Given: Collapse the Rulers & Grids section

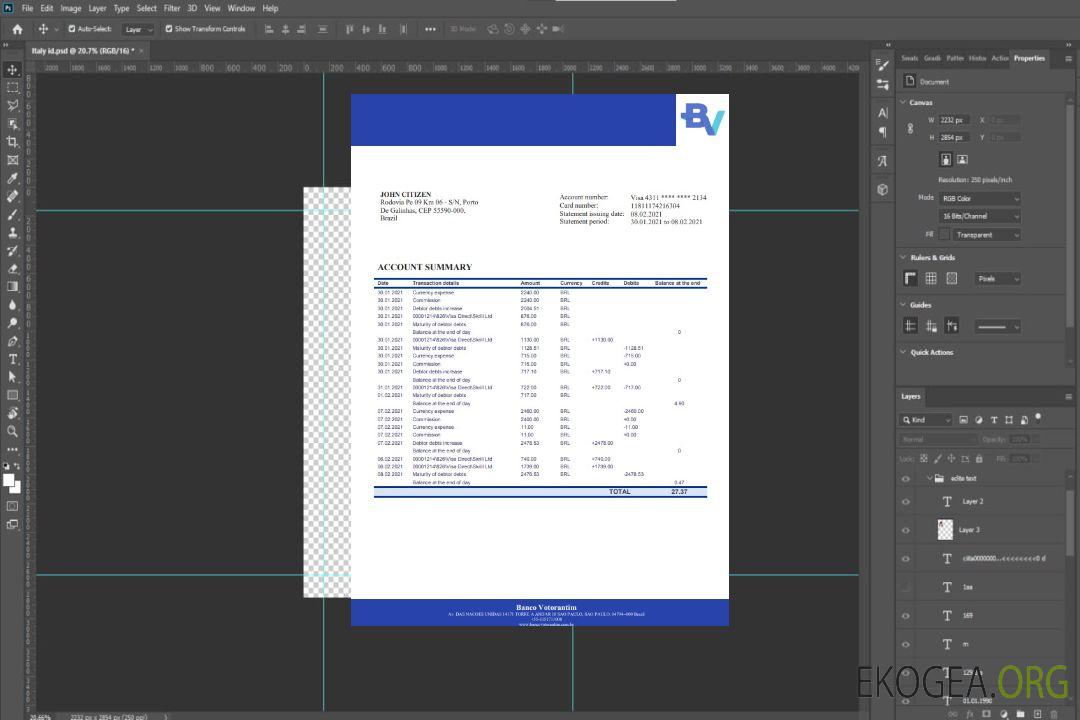Looking at the screenshot, I should pos(903,257).
